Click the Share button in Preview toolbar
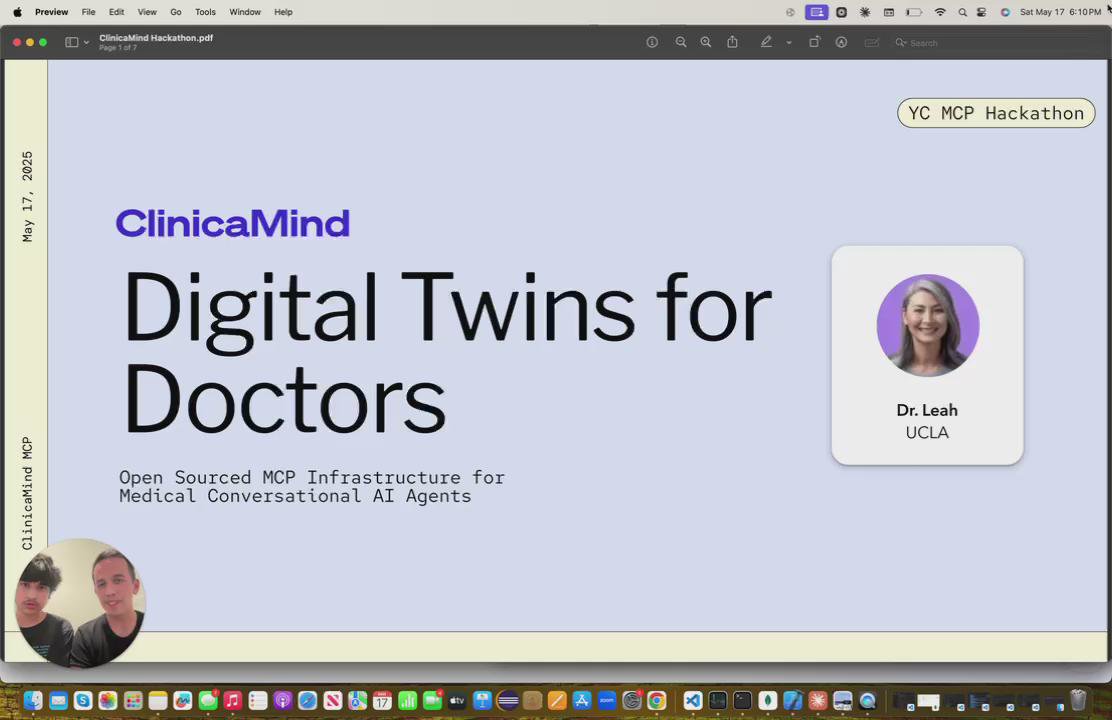Viewport: 1112px width, 720px height. click(733, 43)
